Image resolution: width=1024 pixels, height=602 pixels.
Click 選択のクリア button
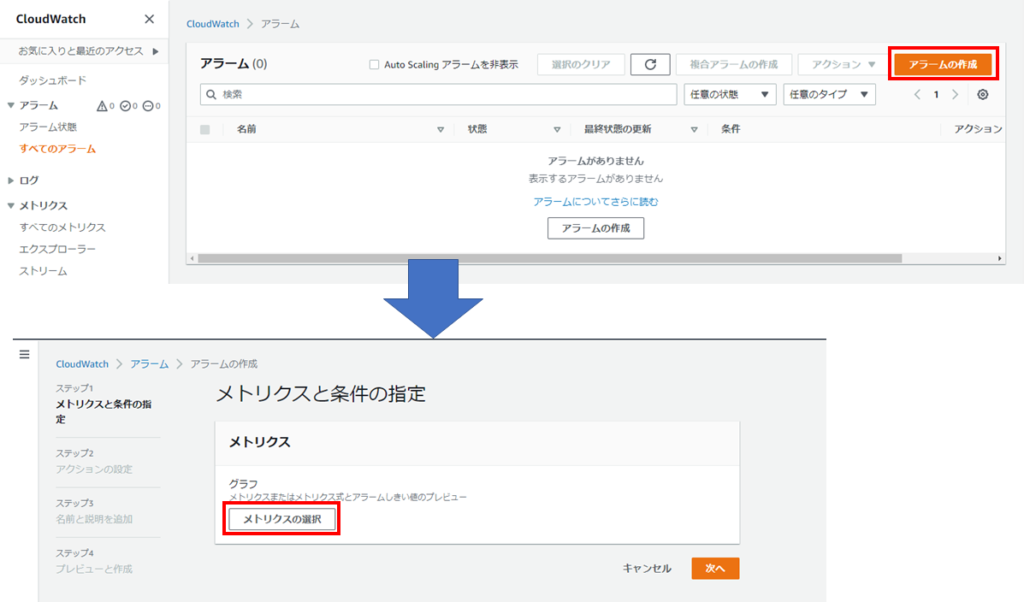[x=581, y=64]
